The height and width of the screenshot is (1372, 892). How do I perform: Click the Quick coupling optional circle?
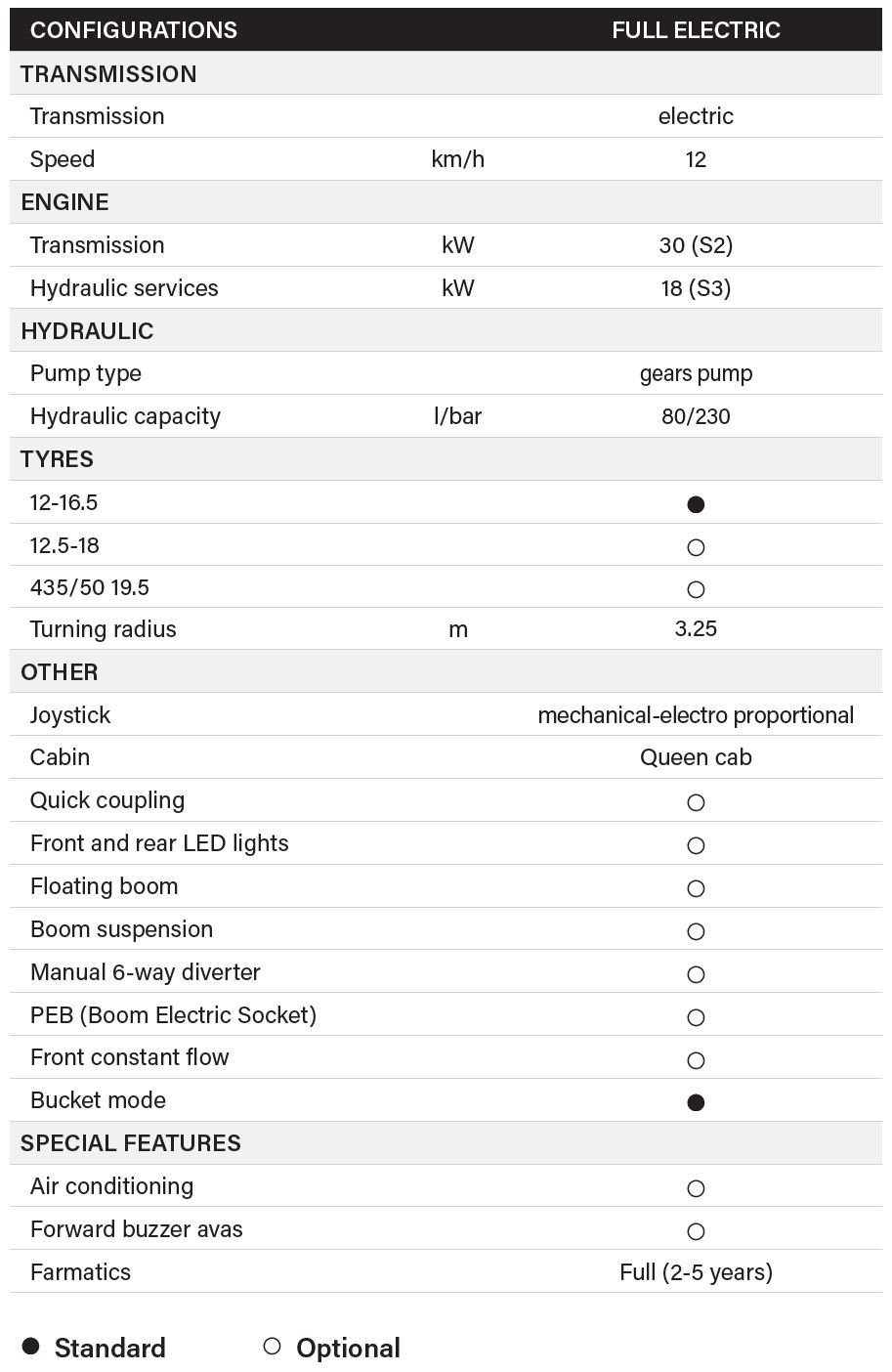[696, 802]
